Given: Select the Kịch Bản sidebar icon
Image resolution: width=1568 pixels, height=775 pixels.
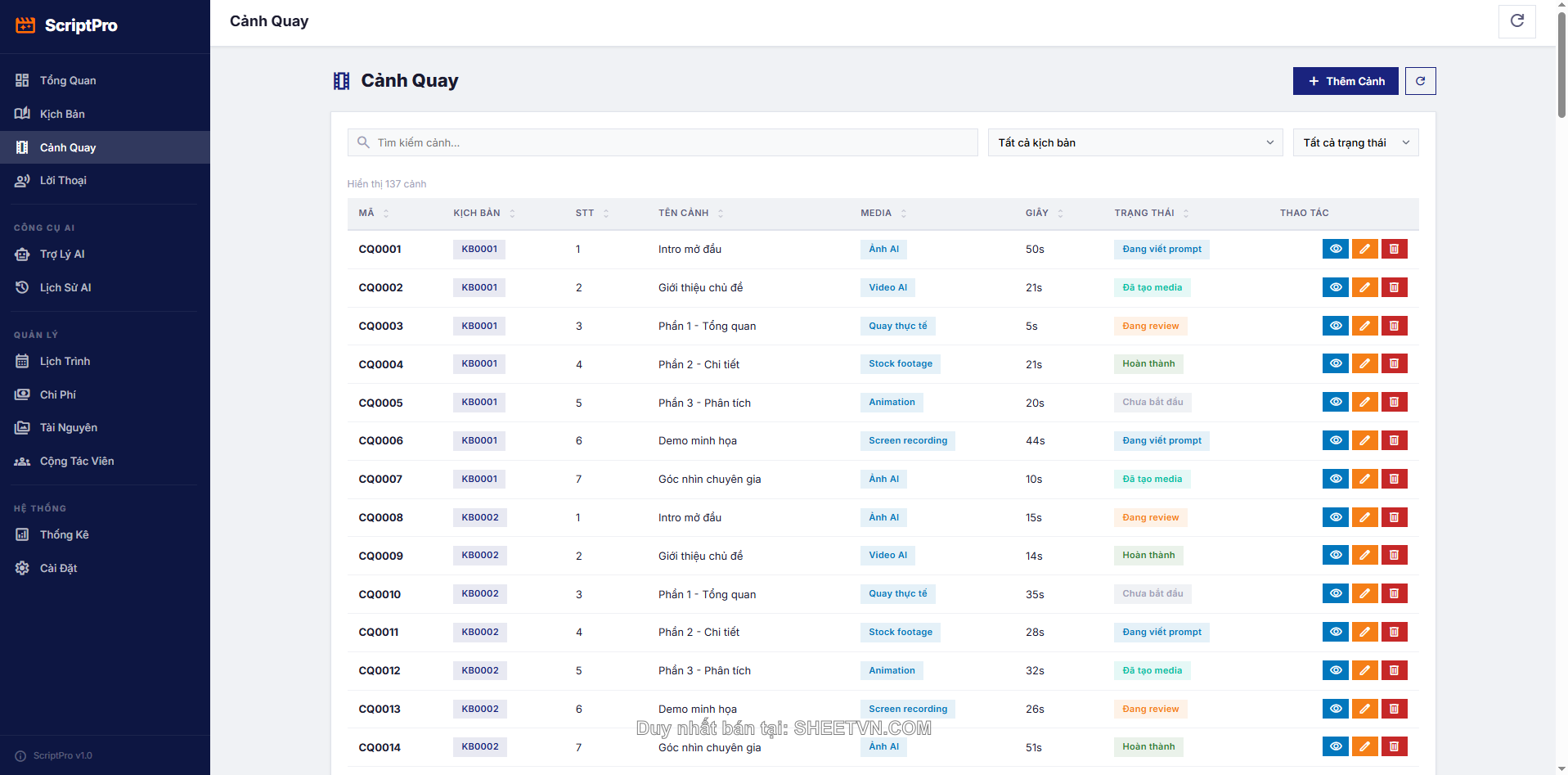Looking at the screenshot, I should [x=22, y=114].
